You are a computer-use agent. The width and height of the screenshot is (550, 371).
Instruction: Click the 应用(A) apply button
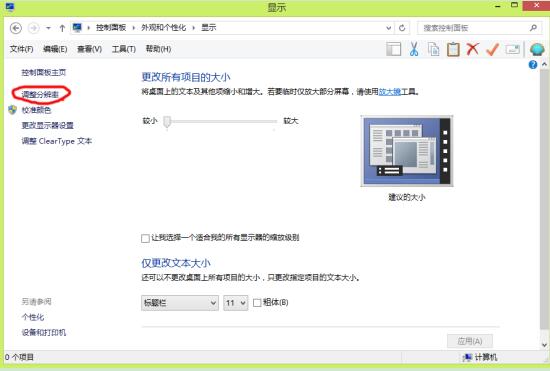[x=470, y=341]
